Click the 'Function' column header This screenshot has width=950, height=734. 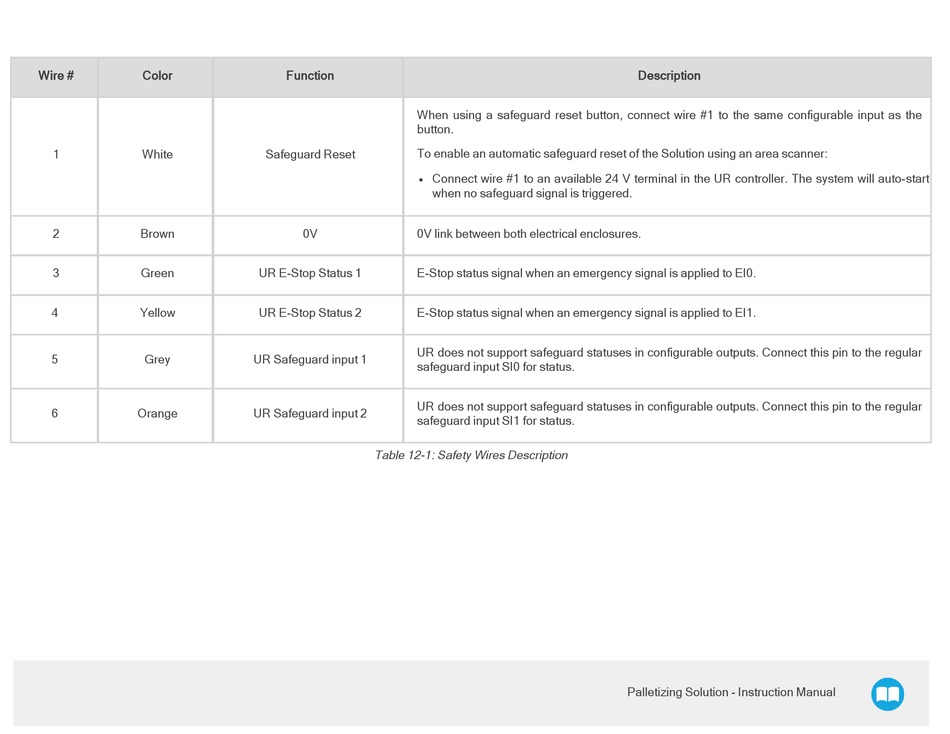310,76
